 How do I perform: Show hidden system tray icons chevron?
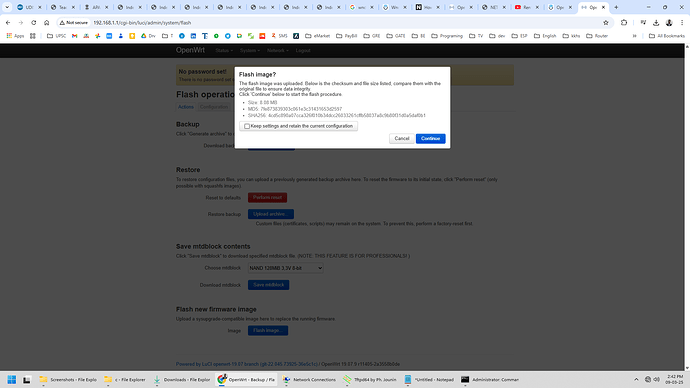click(x=636, y=379)
